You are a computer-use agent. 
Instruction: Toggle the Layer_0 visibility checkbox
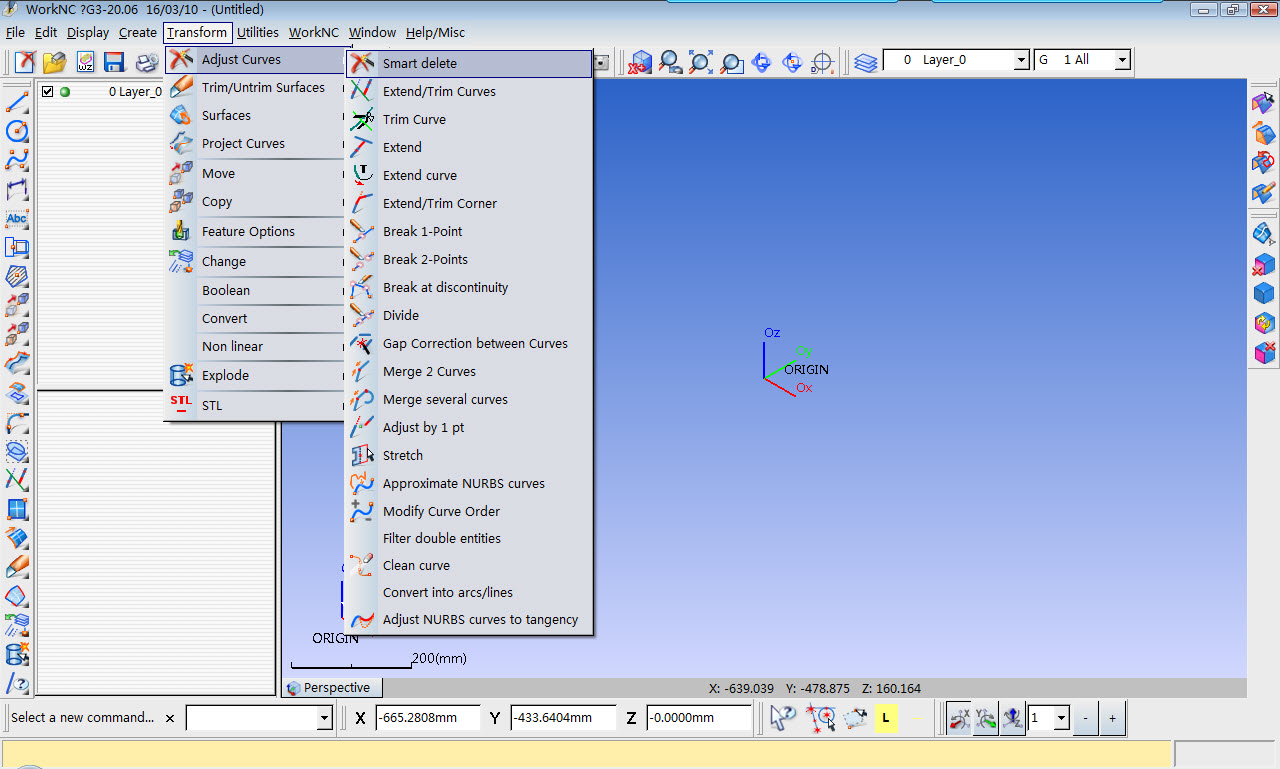(x=47, y=91)
